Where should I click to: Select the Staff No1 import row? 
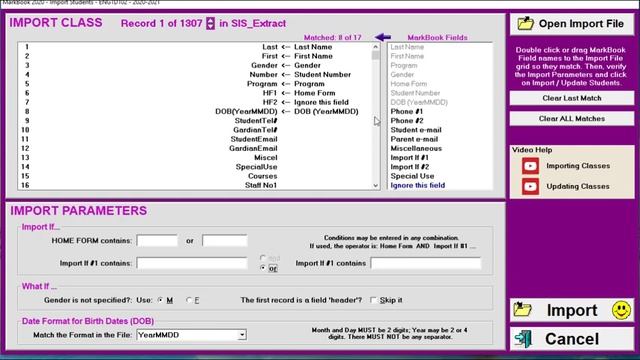tap(195, 185)
